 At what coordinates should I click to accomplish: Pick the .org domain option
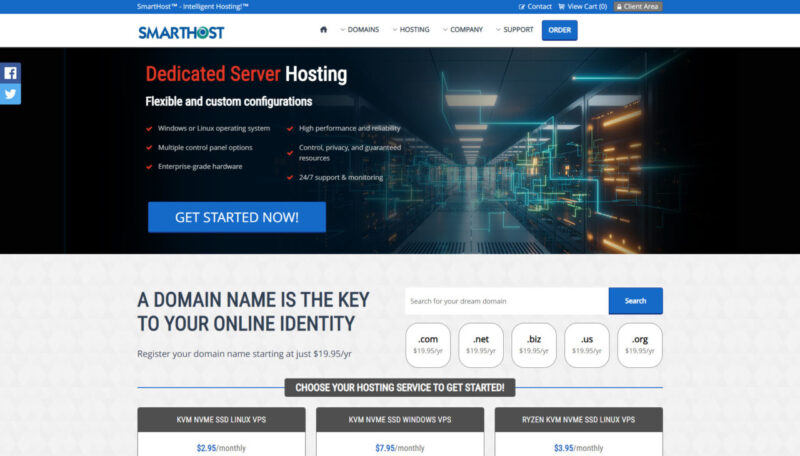point(639,345)
